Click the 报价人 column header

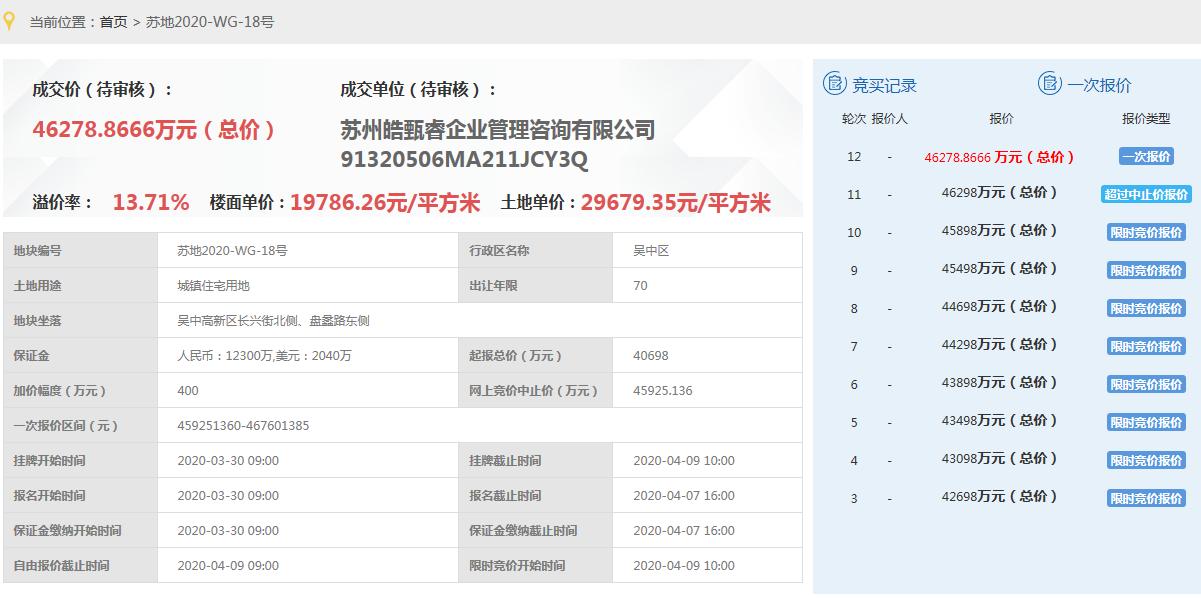889,119
